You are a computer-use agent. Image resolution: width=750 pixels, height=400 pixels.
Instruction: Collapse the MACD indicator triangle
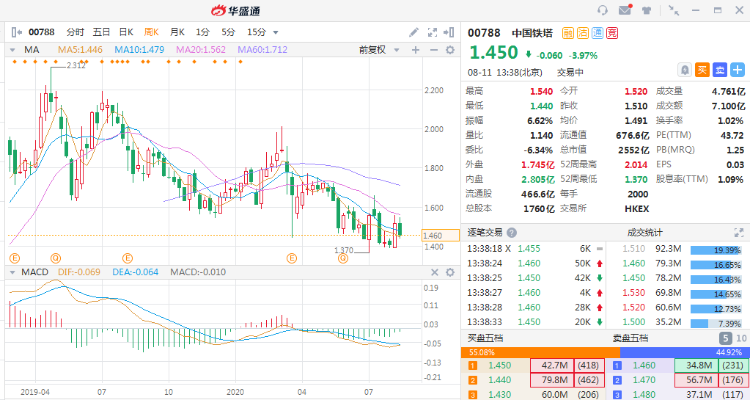(x=12, y=272)
